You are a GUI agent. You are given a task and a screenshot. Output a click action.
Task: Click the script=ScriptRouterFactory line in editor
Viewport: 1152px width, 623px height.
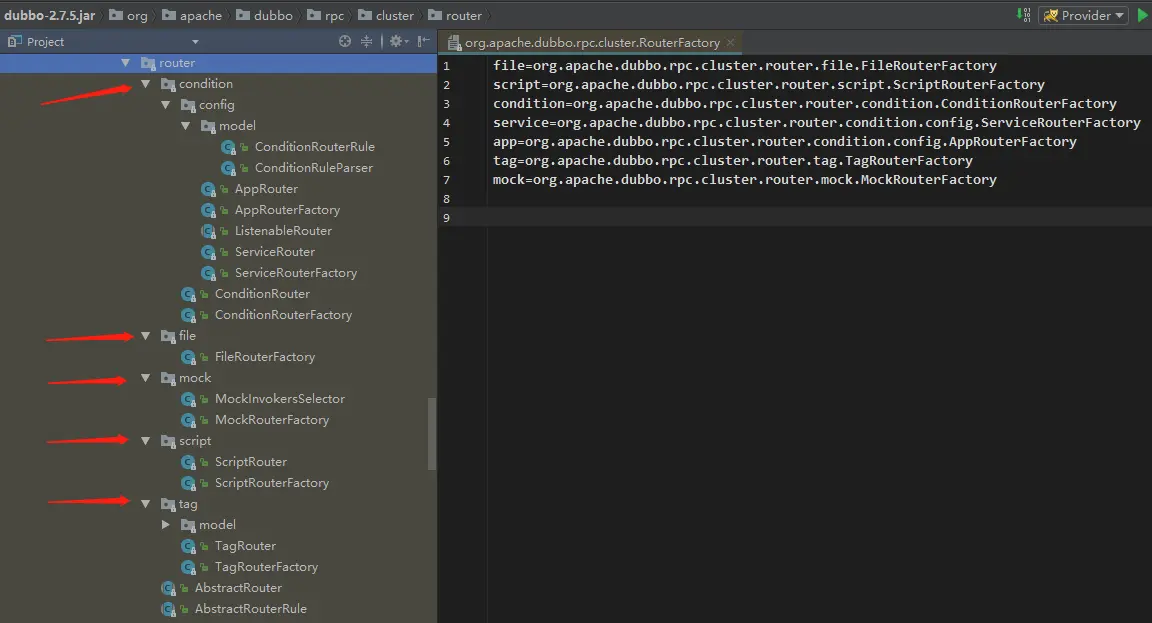point(768,84)
